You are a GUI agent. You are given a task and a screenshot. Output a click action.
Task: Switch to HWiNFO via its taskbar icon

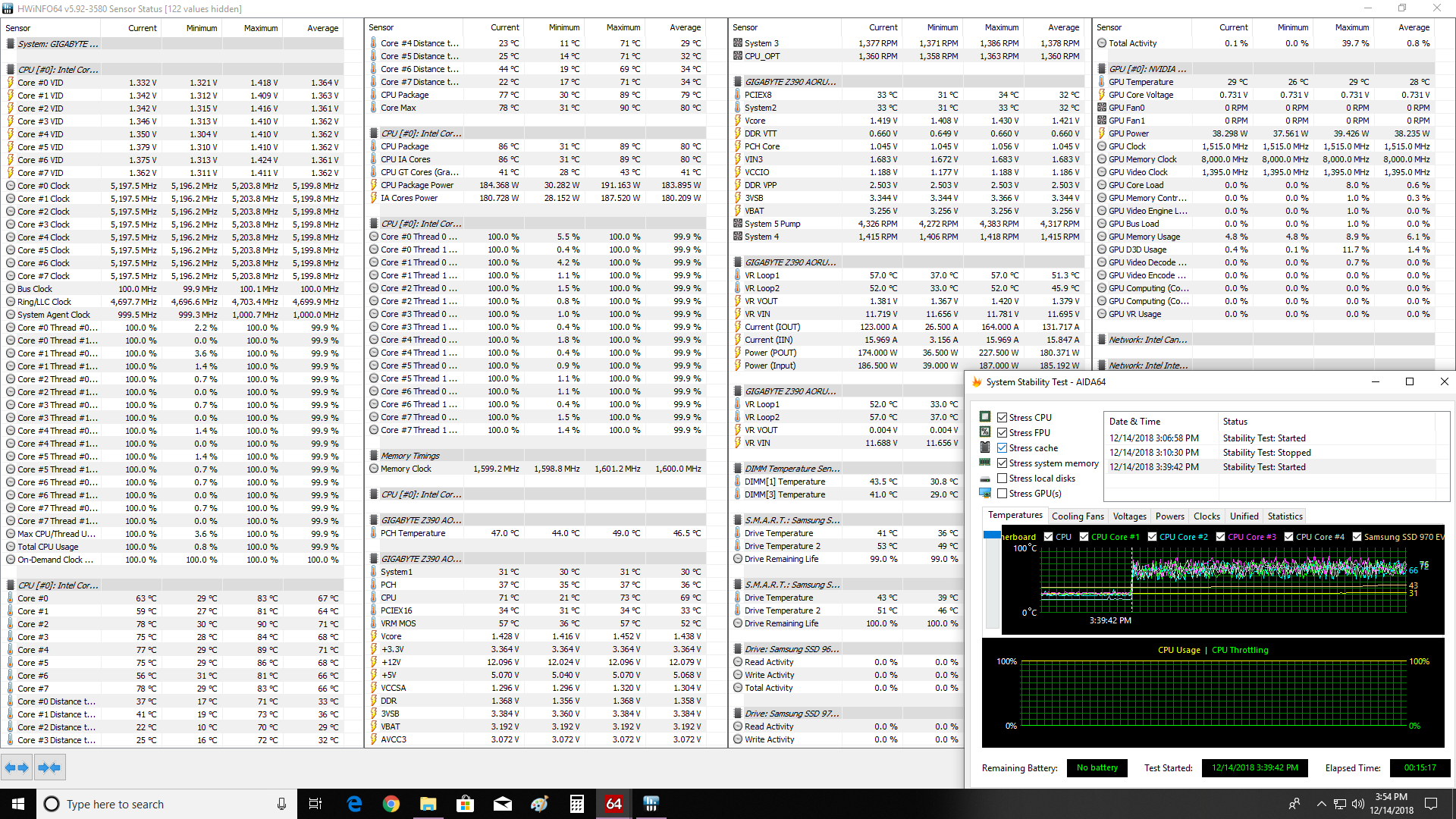pyautogui.click(x=651, y=804)
